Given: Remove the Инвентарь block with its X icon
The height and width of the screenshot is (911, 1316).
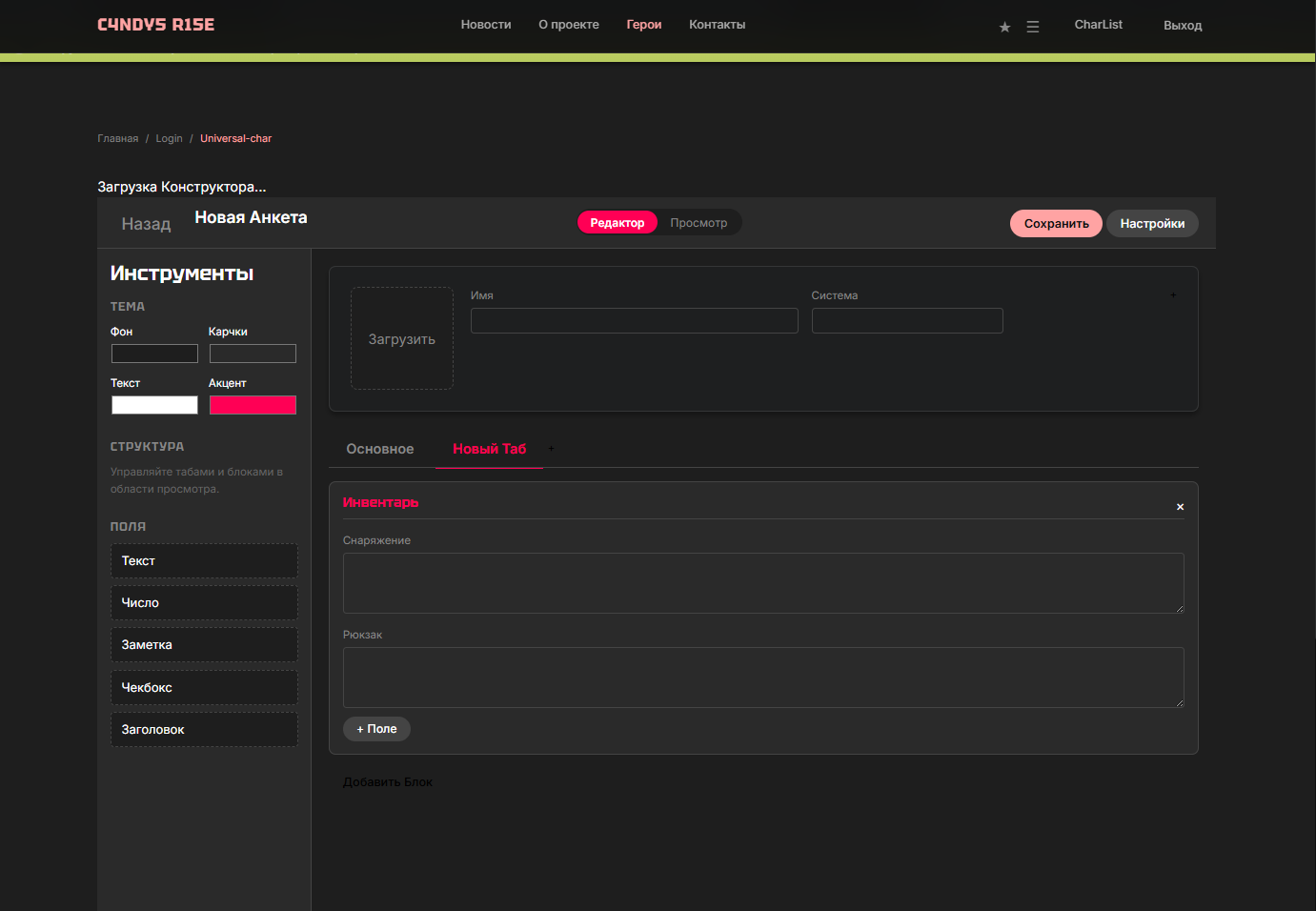Looking at the screenshot, I should [x=1180, y=507].
